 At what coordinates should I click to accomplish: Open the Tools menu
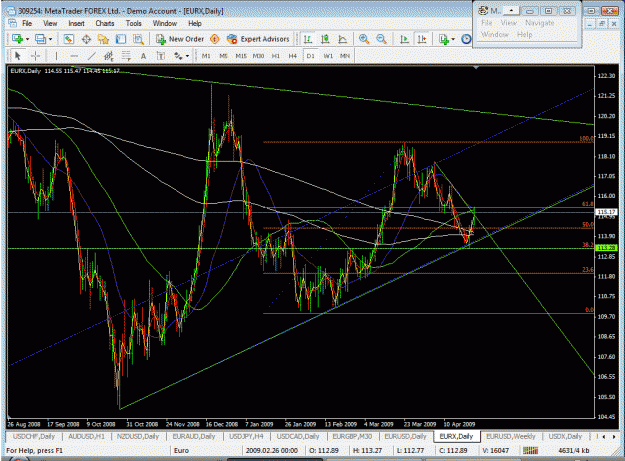(x=134, y=24)
